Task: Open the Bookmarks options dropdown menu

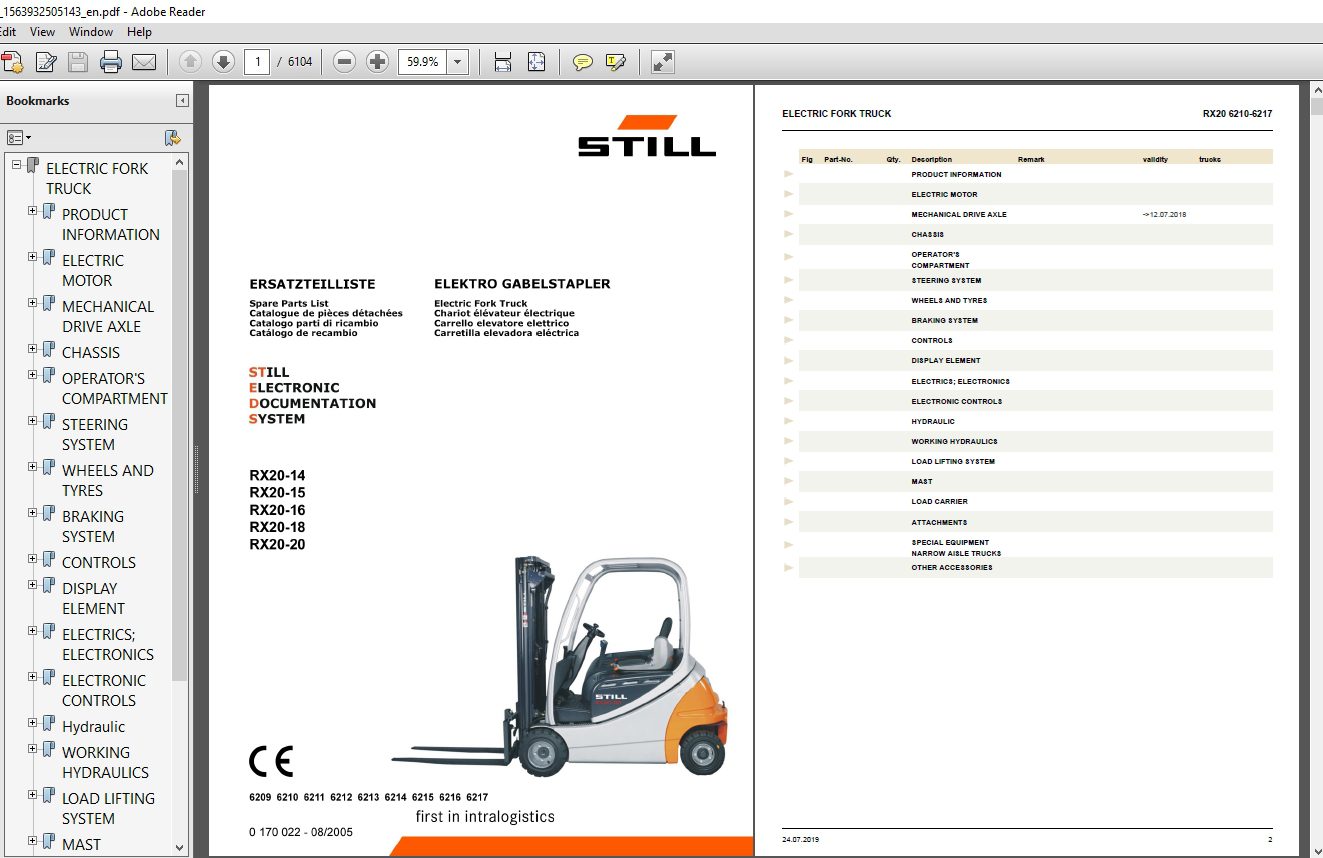Action: pos(19,138)
